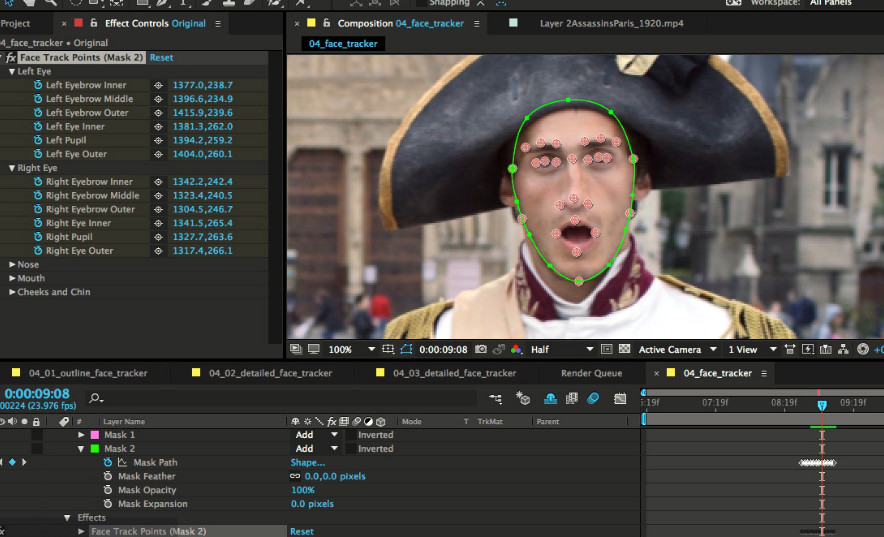884x537 pixels.
Task: Expand the Nose group
Action: (12, 264)
